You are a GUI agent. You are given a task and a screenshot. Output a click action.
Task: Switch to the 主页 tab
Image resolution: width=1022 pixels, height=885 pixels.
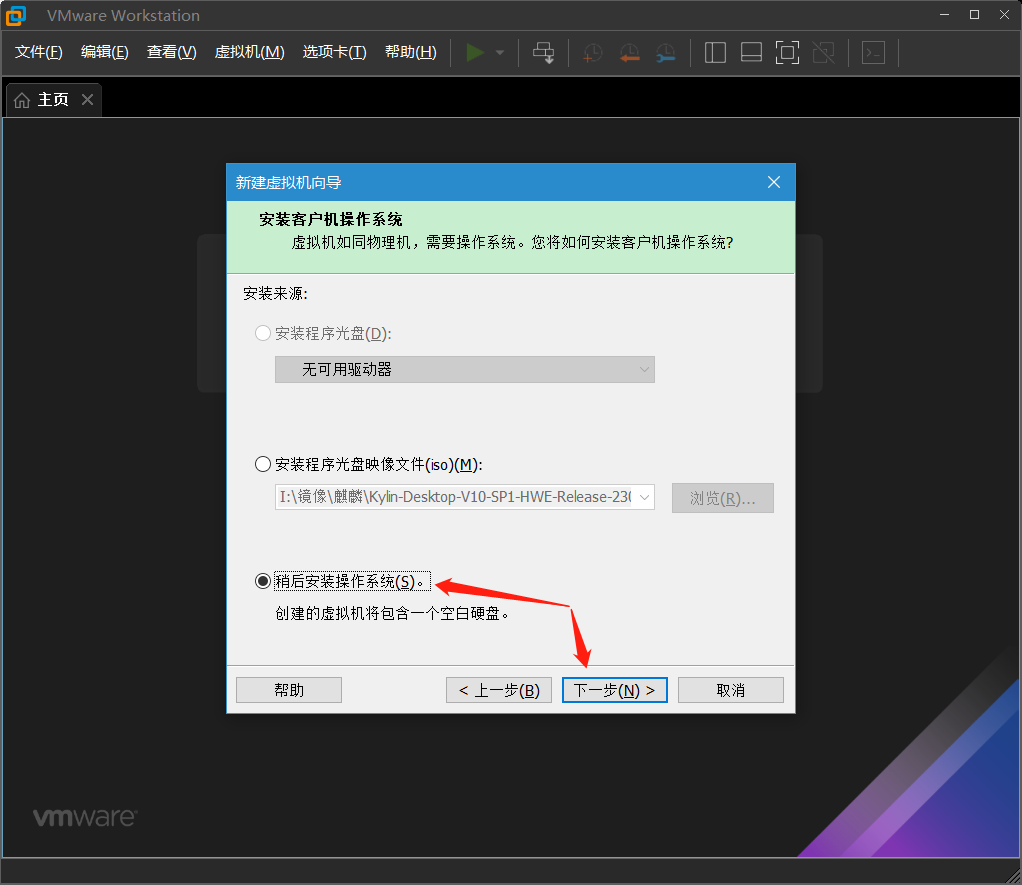53,100
